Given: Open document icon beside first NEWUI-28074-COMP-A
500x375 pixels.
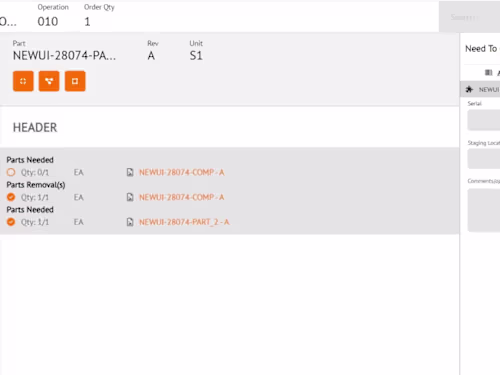Looking at the screenshot, I should [x=130, y=172].
